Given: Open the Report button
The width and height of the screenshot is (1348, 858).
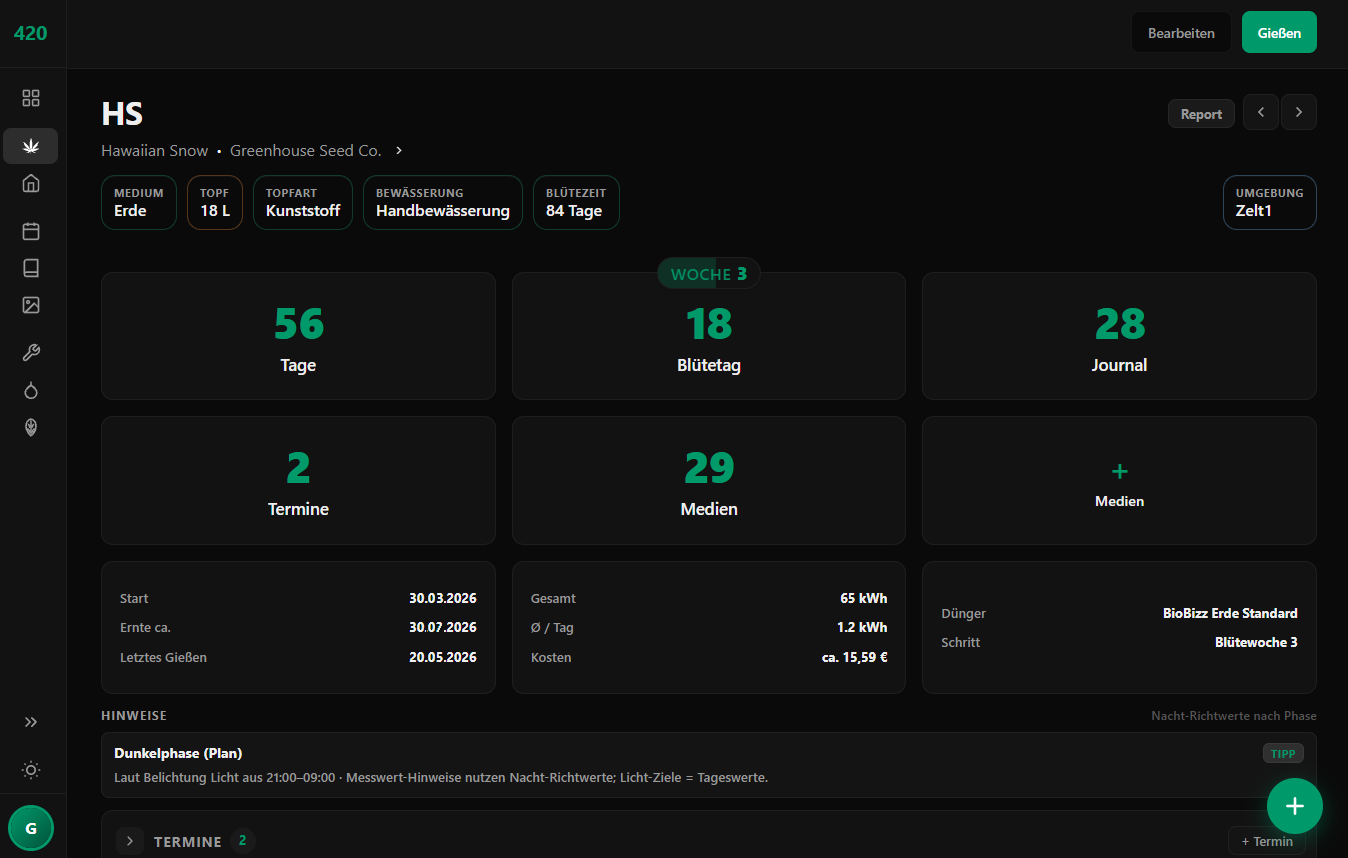Looking at the screenshot, I should pyautogui.click(x=1201, y=114).
